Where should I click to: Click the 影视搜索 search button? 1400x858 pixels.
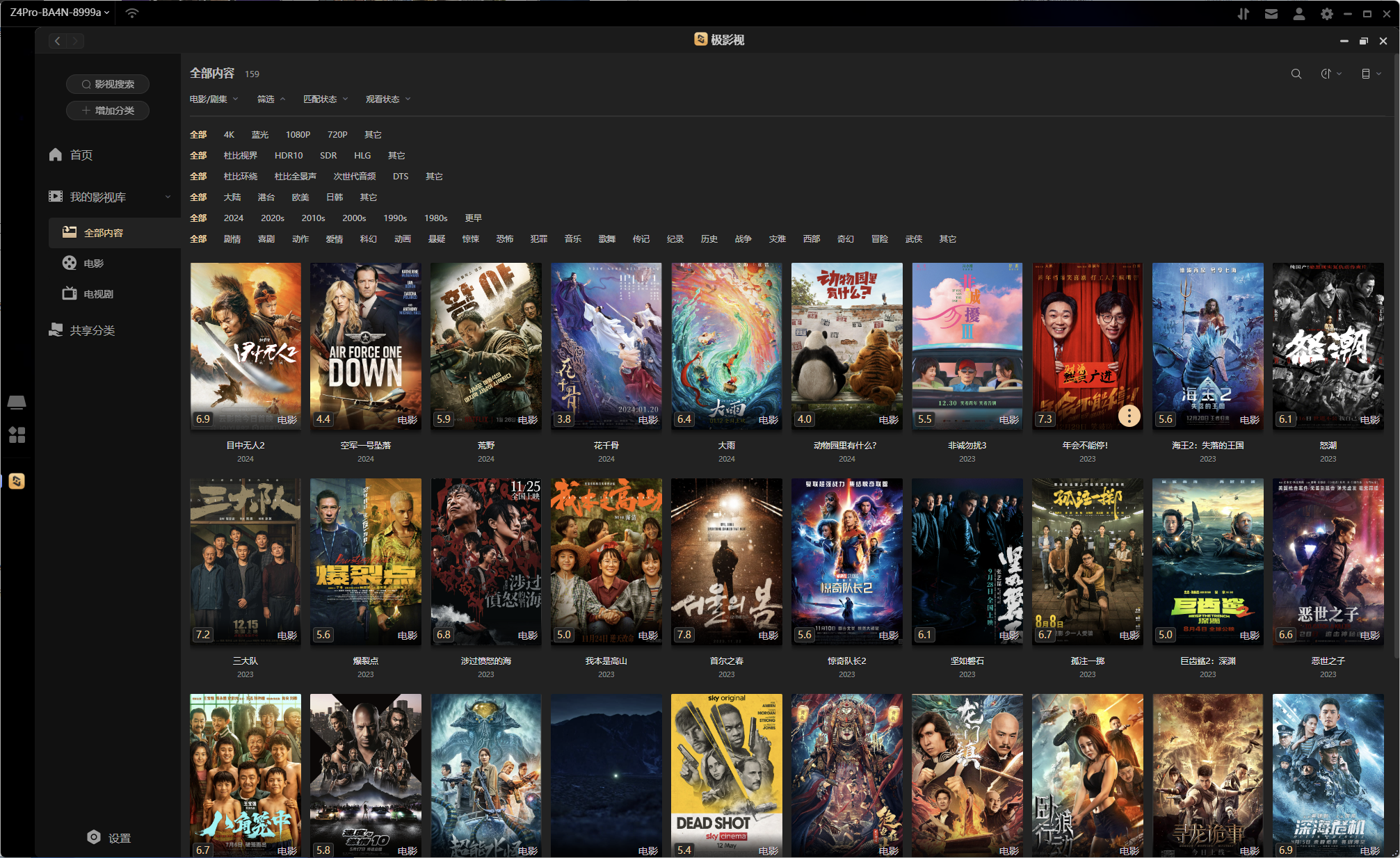(x=108, y=84)
